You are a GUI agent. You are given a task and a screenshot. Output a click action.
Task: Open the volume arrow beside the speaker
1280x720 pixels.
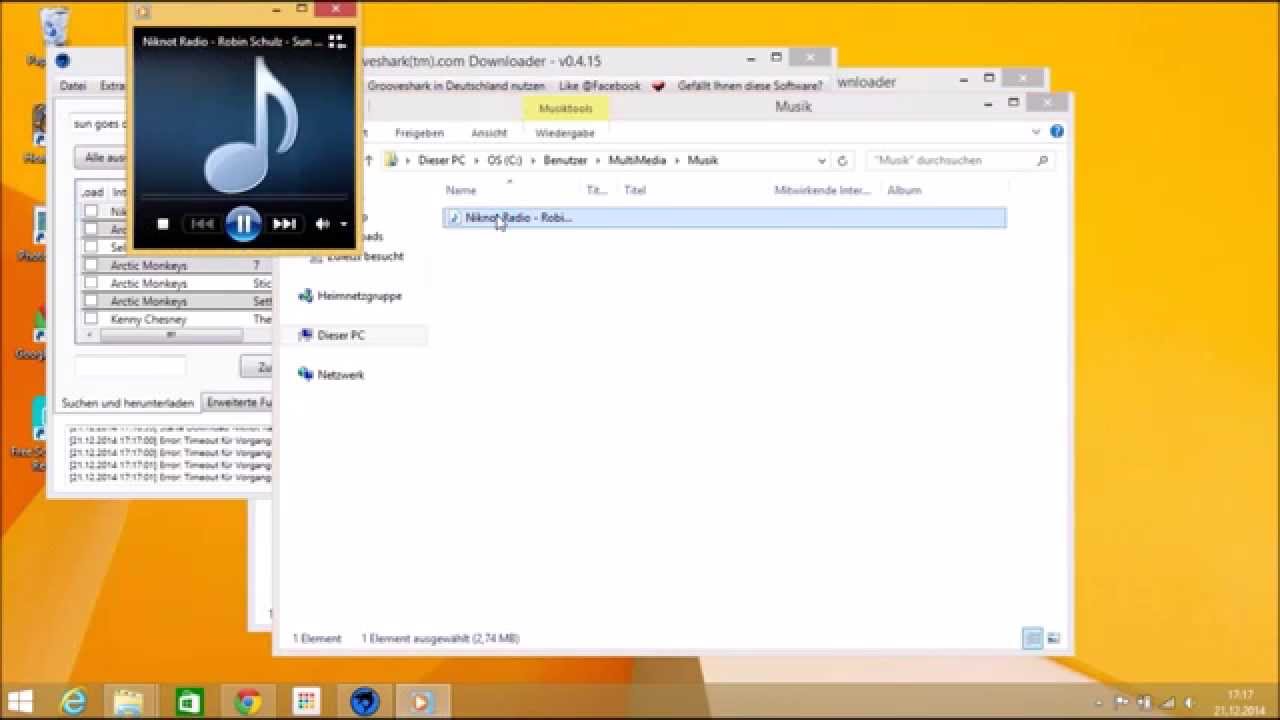pos(343,224)
